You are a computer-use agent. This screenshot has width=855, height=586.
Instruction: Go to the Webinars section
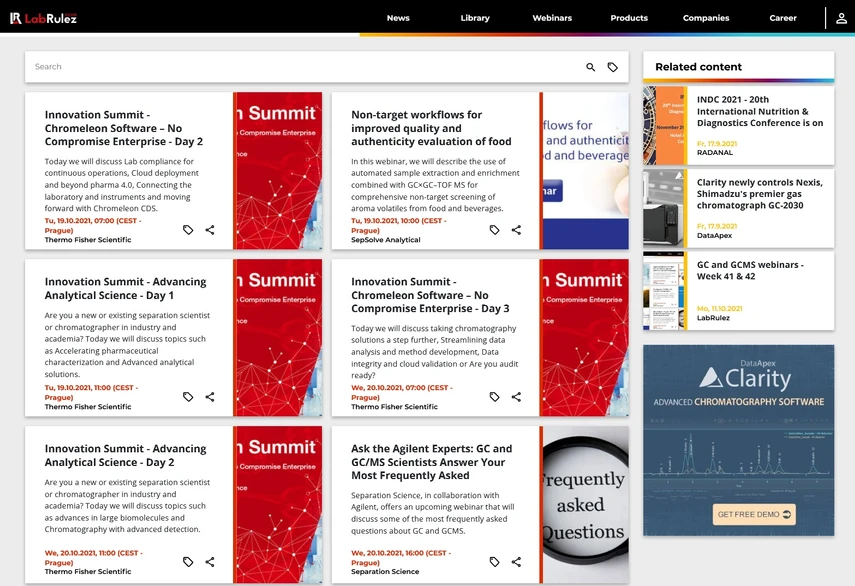click(x=552, y=18)
